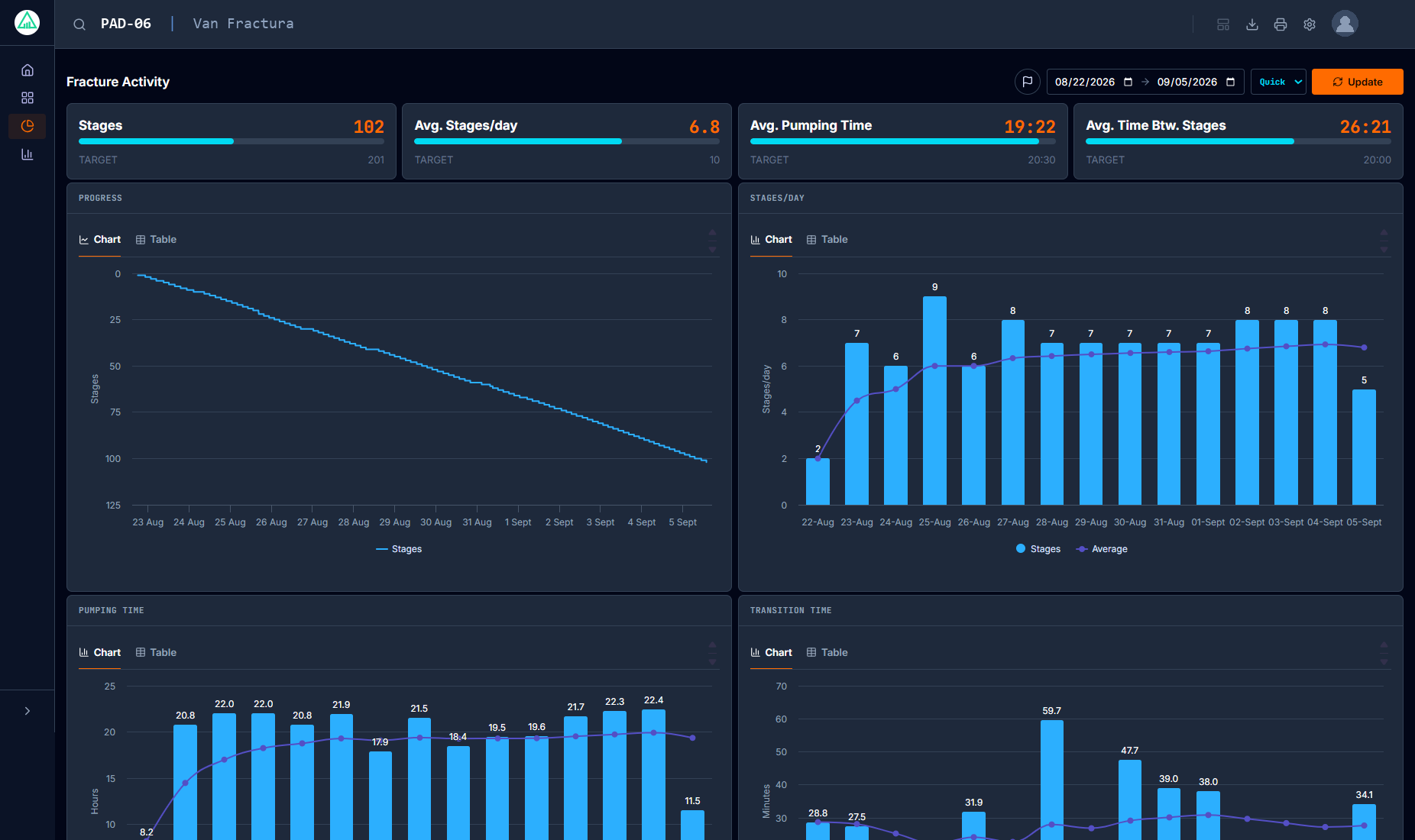Screen dimensions: 1415x840
Task: Switch Pumping Time panel to Table view
Action: point(156,652)
